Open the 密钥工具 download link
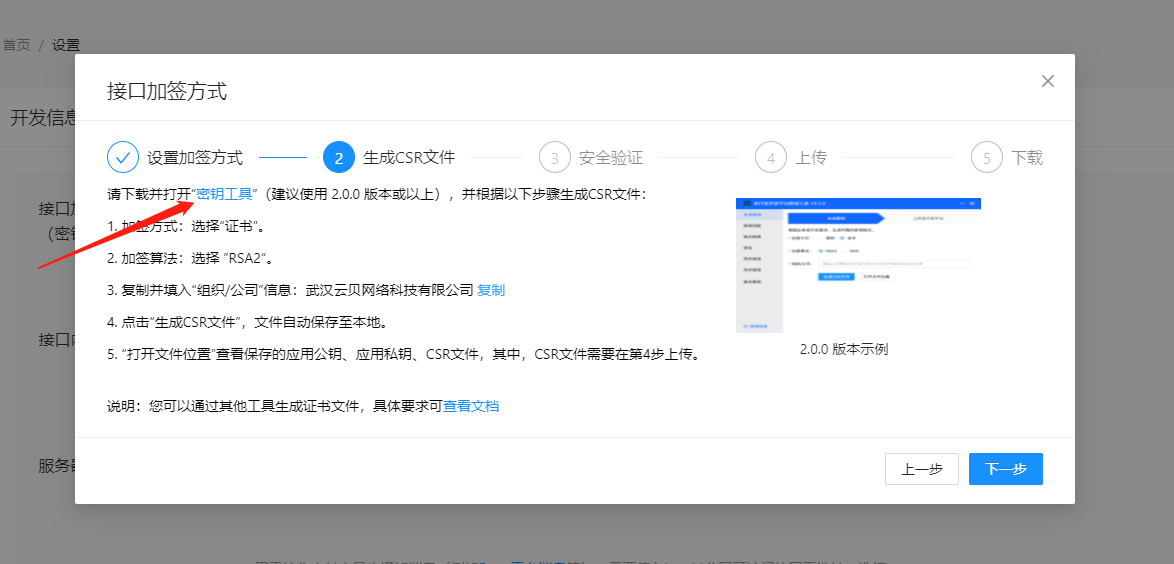The image size is (1174, 564). pos(224,194)
